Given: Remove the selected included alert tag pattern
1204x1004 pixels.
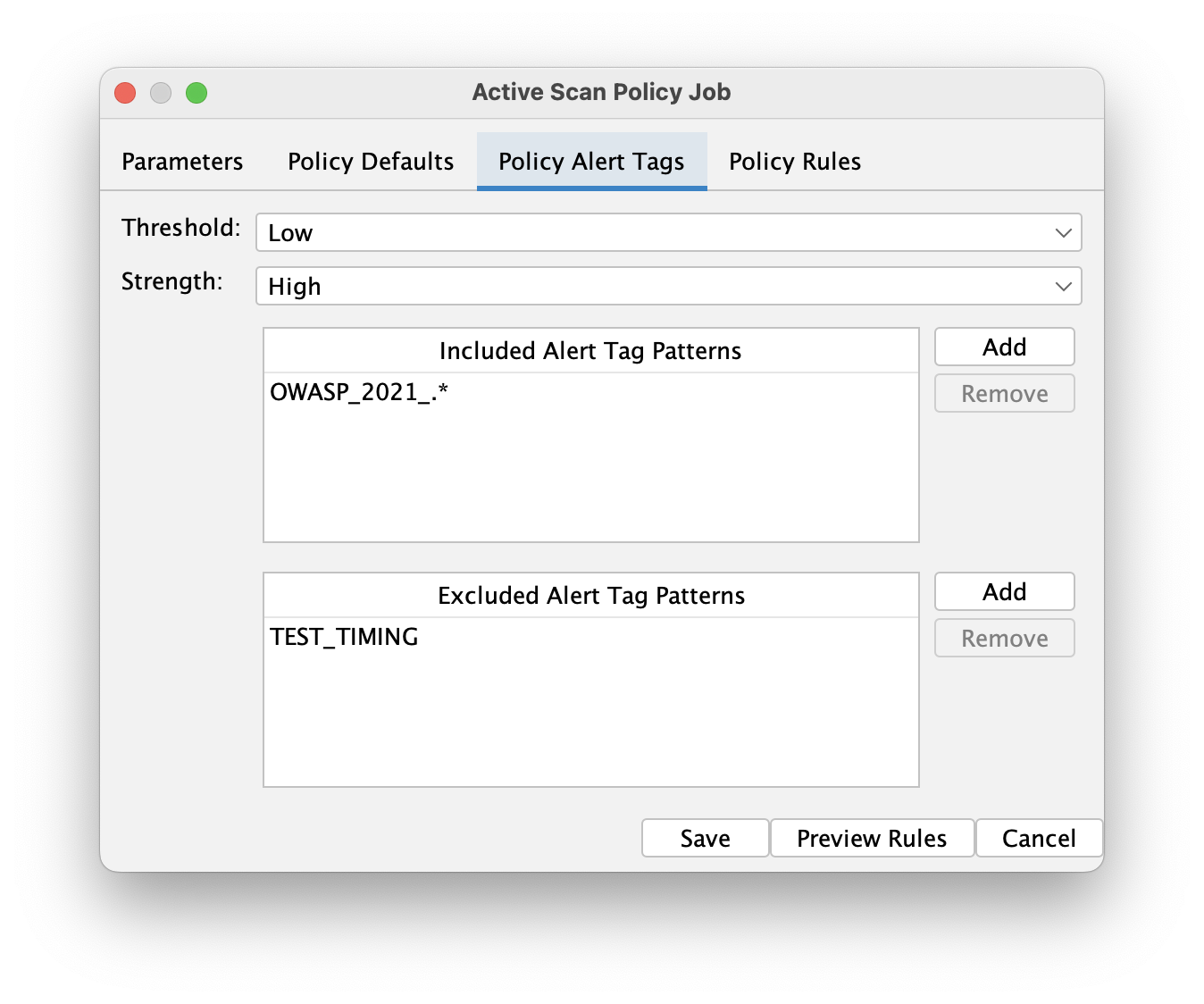Looking at the screenshot, I should [x=1004, y=393].
